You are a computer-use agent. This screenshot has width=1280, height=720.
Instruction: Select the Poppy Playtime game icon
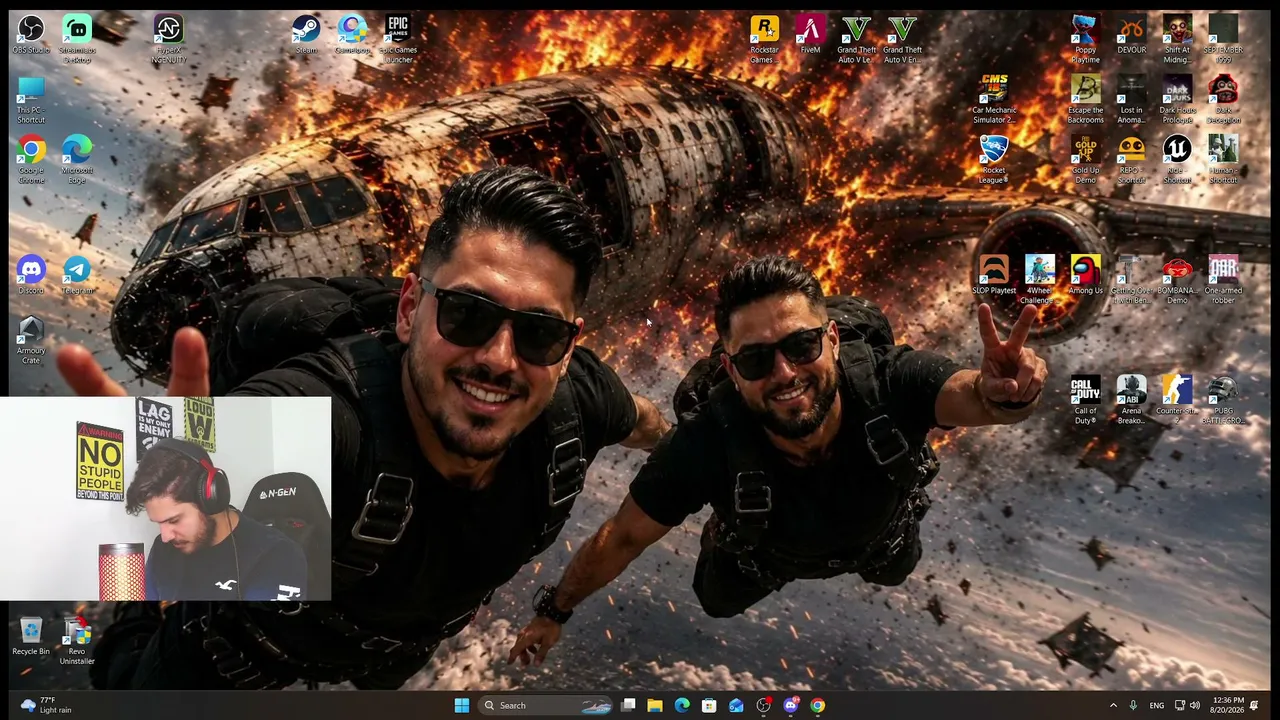[1085, 39]
